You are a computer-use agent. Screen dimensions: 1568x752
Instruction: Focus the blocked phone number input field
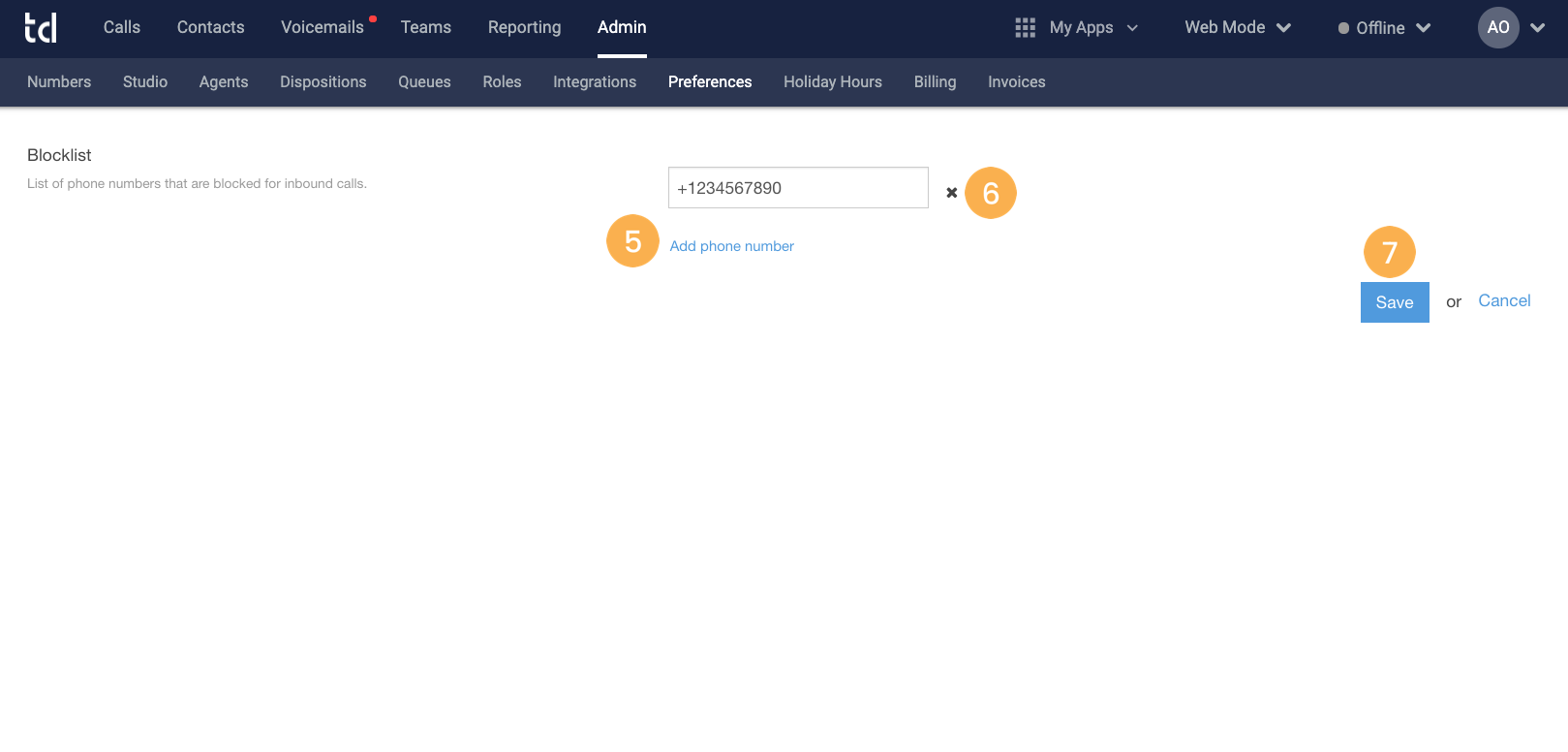click(797, 188)
